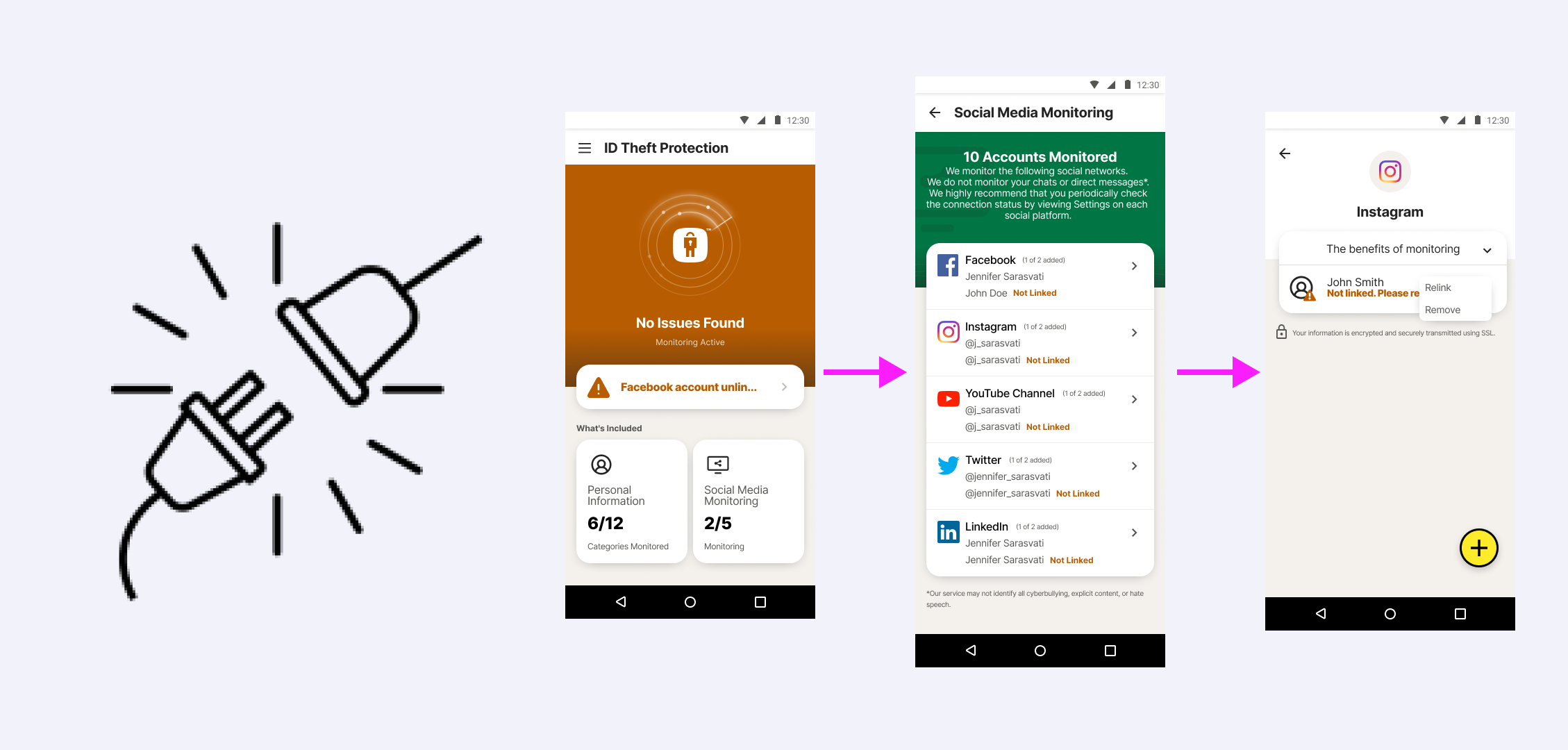Select 'Relink' from John Smith context menu

coord(1441,288)
